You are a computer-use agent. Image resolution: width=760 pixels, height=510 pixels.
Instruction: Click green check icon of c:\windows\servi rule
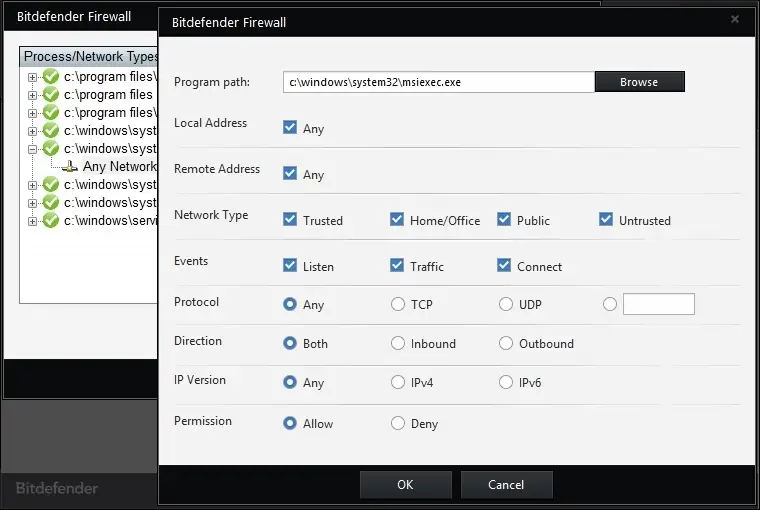click(x=50, y=221)
